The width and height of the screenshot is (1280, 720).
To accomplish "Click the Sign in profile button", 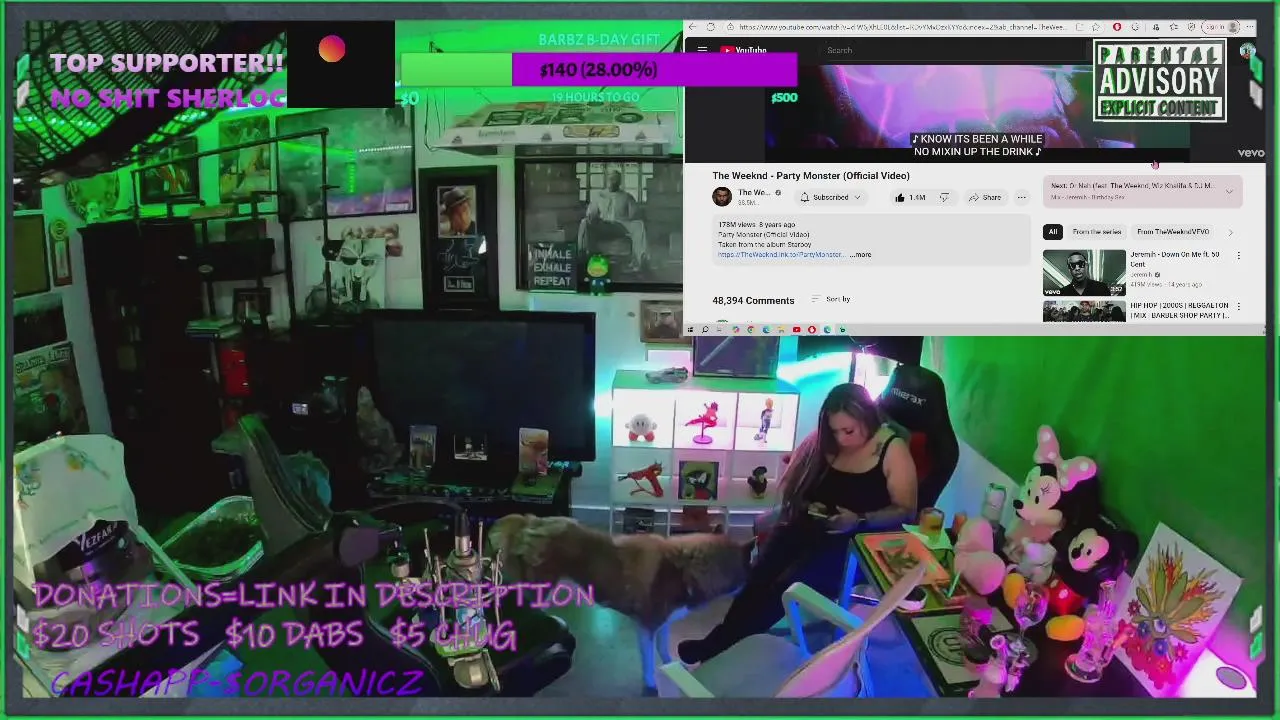I will pyautogui.click(x=1222, y=27).
